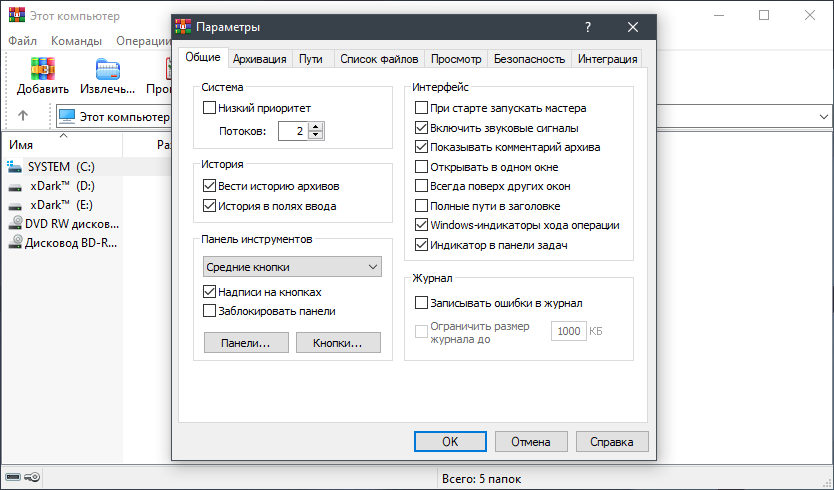Increase Потоков value with up arrow
The image size is (834, 490).
[x=316, y=127]
